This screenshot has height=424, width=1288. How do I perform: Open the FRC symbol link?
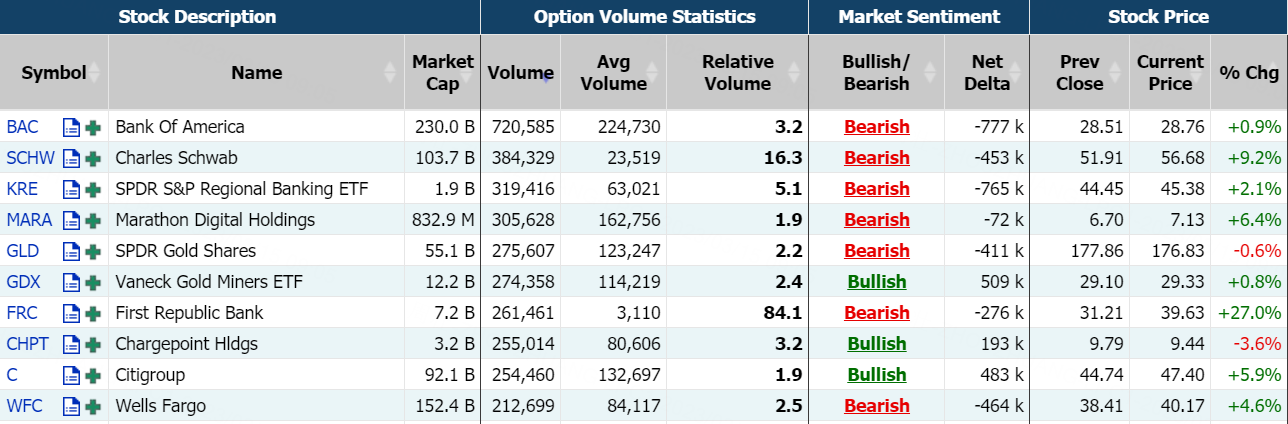tap(22, 313)
